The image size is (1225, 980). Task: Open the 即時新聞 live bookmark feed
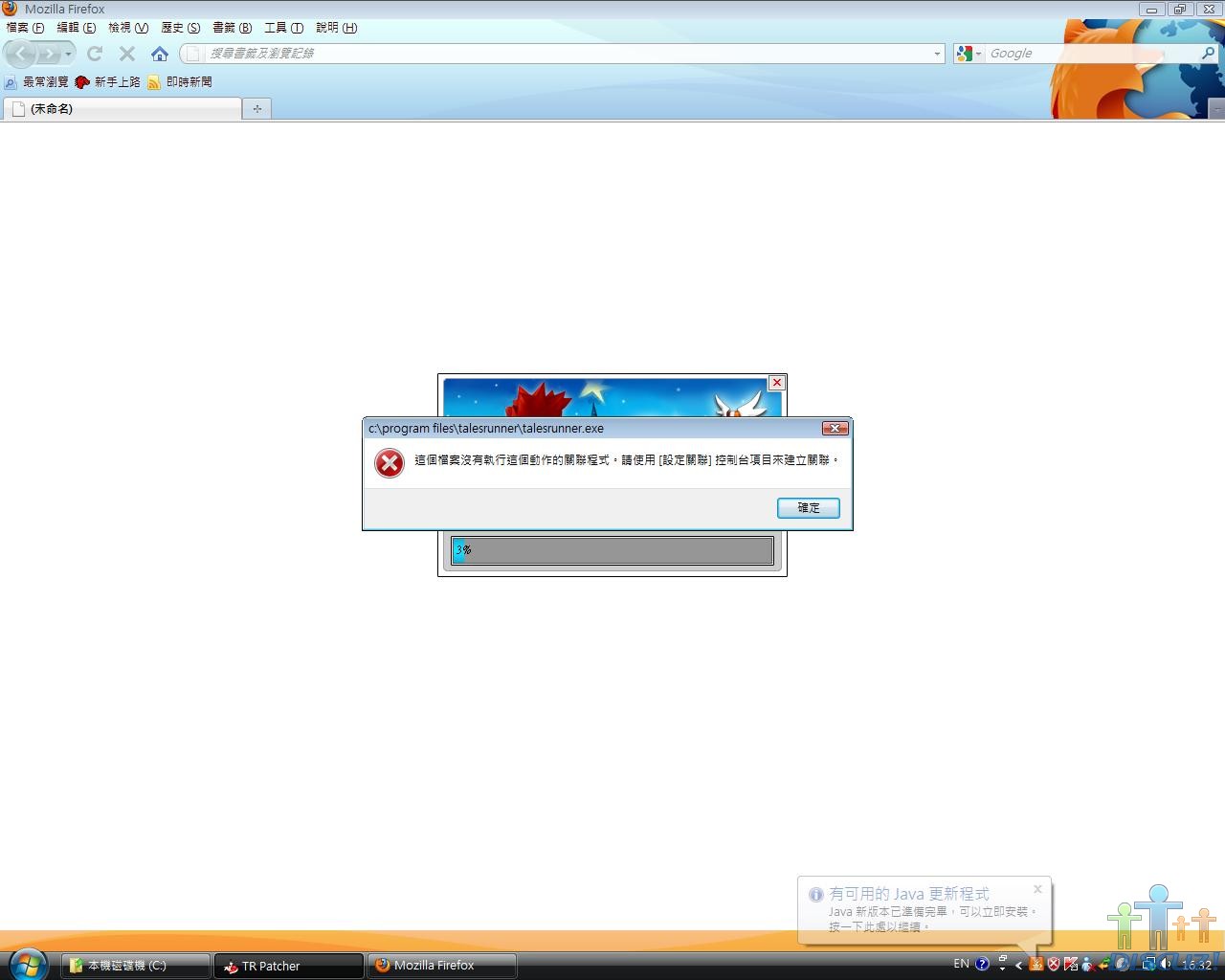pos(180,82)
